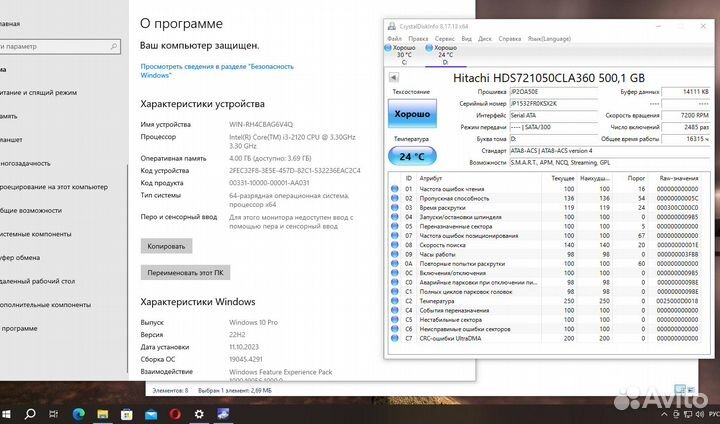Open the Правка menu in CrystalDiskInfo
Image resolution: width=720 pixels, height=424 pixels.
click(x=418, y=39)
